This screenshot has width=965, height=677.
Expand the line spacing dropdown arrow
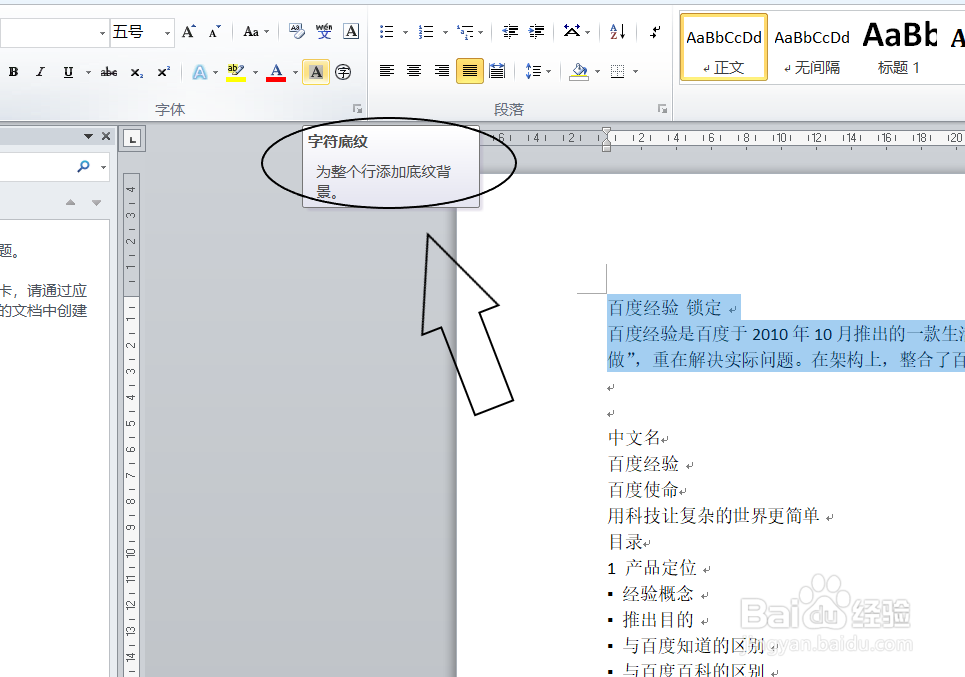548,72
